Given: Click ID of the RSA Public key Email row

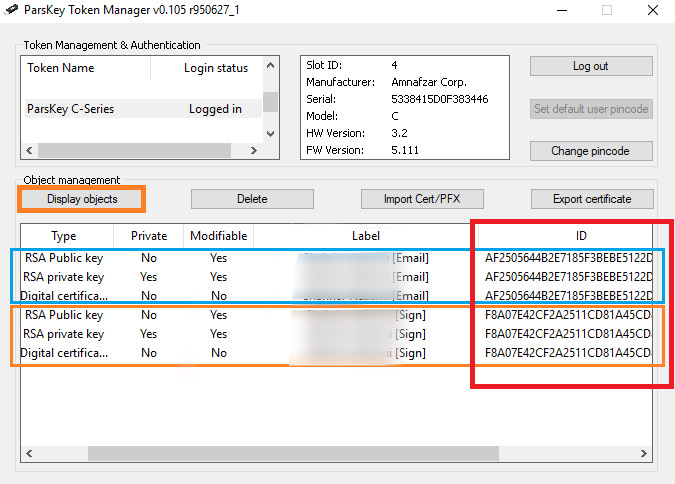Looking at the screenshot, I should (568, 258).
